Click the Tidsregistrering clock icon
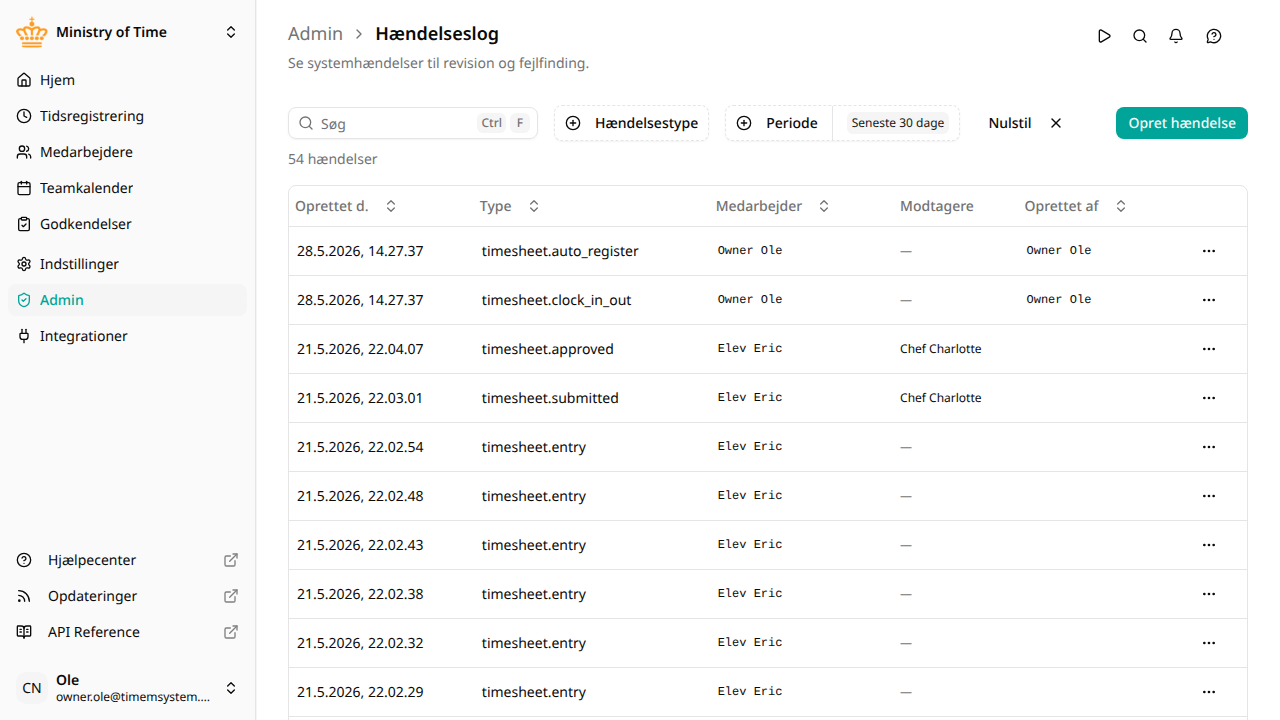This screenshot has width=1280, height=720. click(x=24, y=116)
